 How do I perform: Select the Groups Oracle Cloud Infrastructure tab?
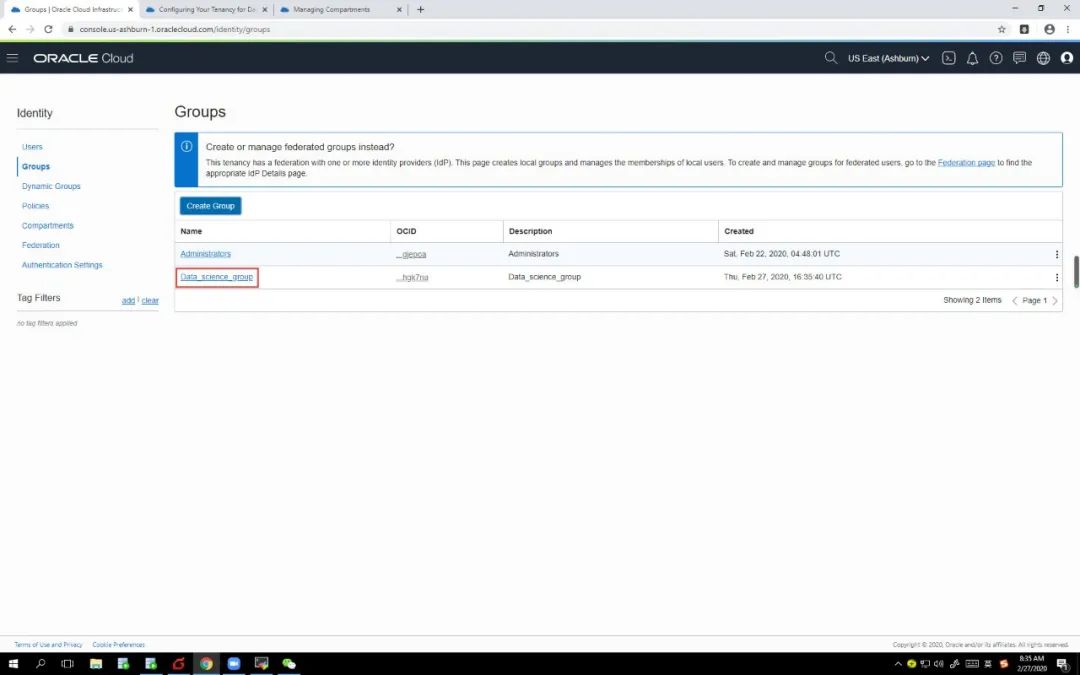(71, 10)
